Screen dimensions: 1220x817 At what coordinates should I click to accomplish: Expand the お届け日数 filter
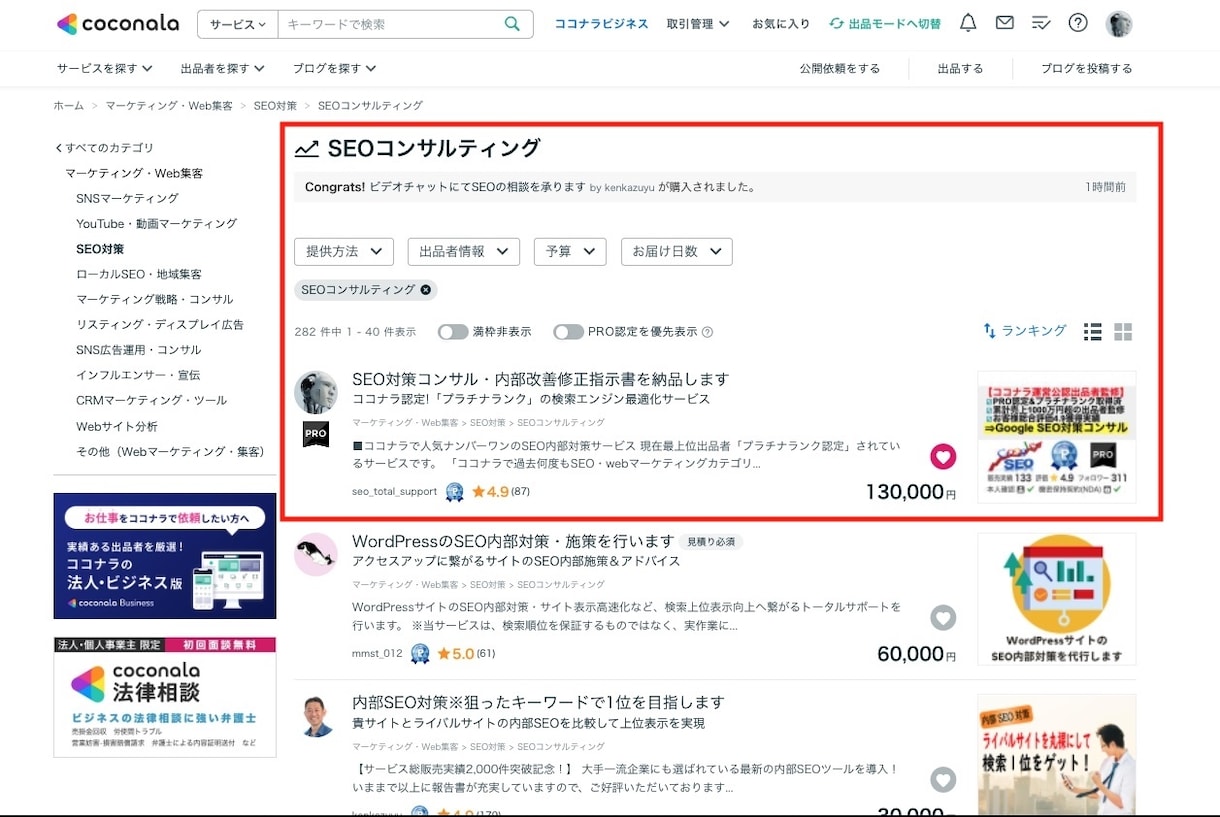pyautogui.click(x=677, y=252)
